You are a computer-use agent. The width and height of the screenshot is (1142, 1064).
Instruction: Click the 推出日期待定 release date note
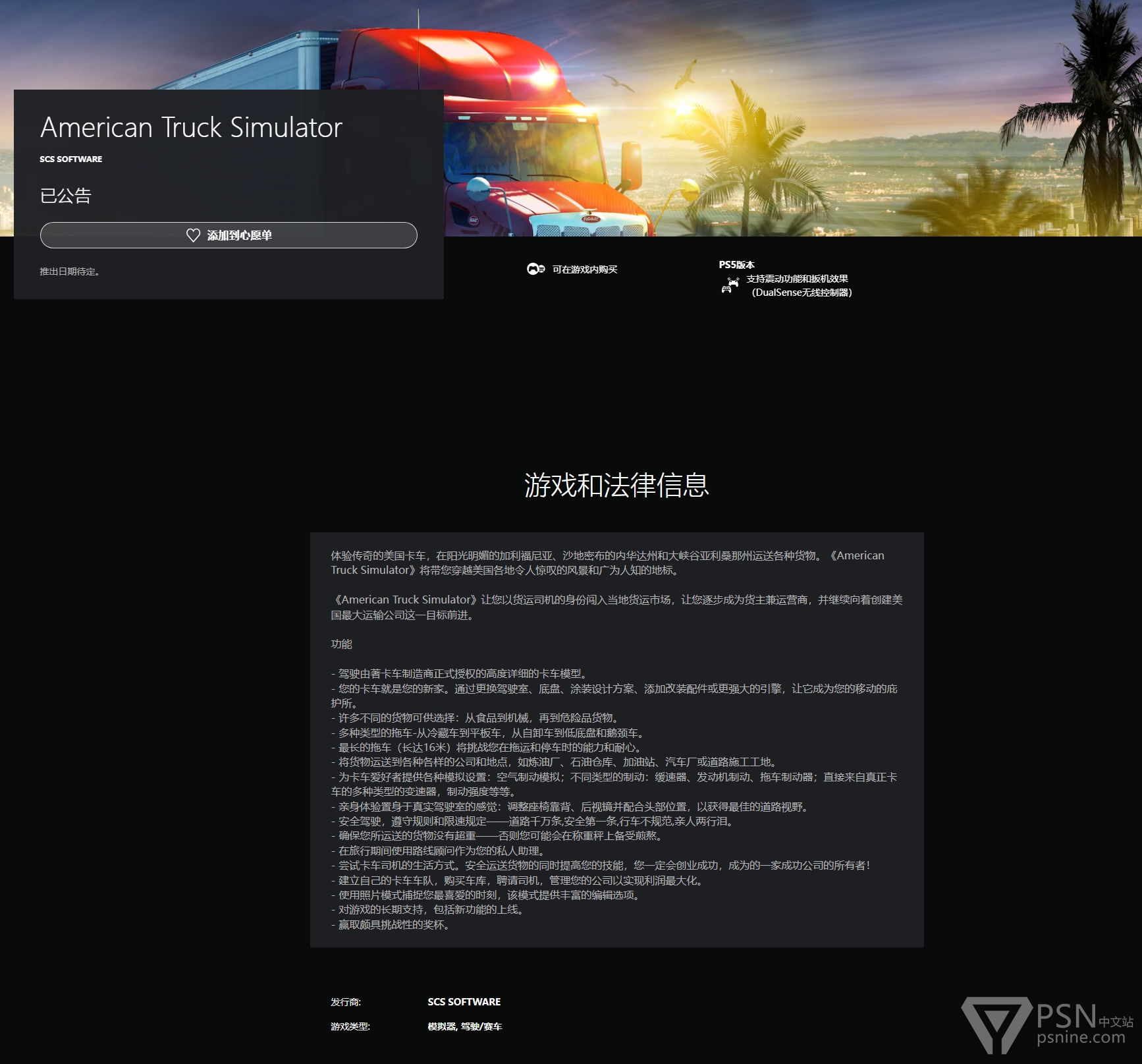click(70, 271)
